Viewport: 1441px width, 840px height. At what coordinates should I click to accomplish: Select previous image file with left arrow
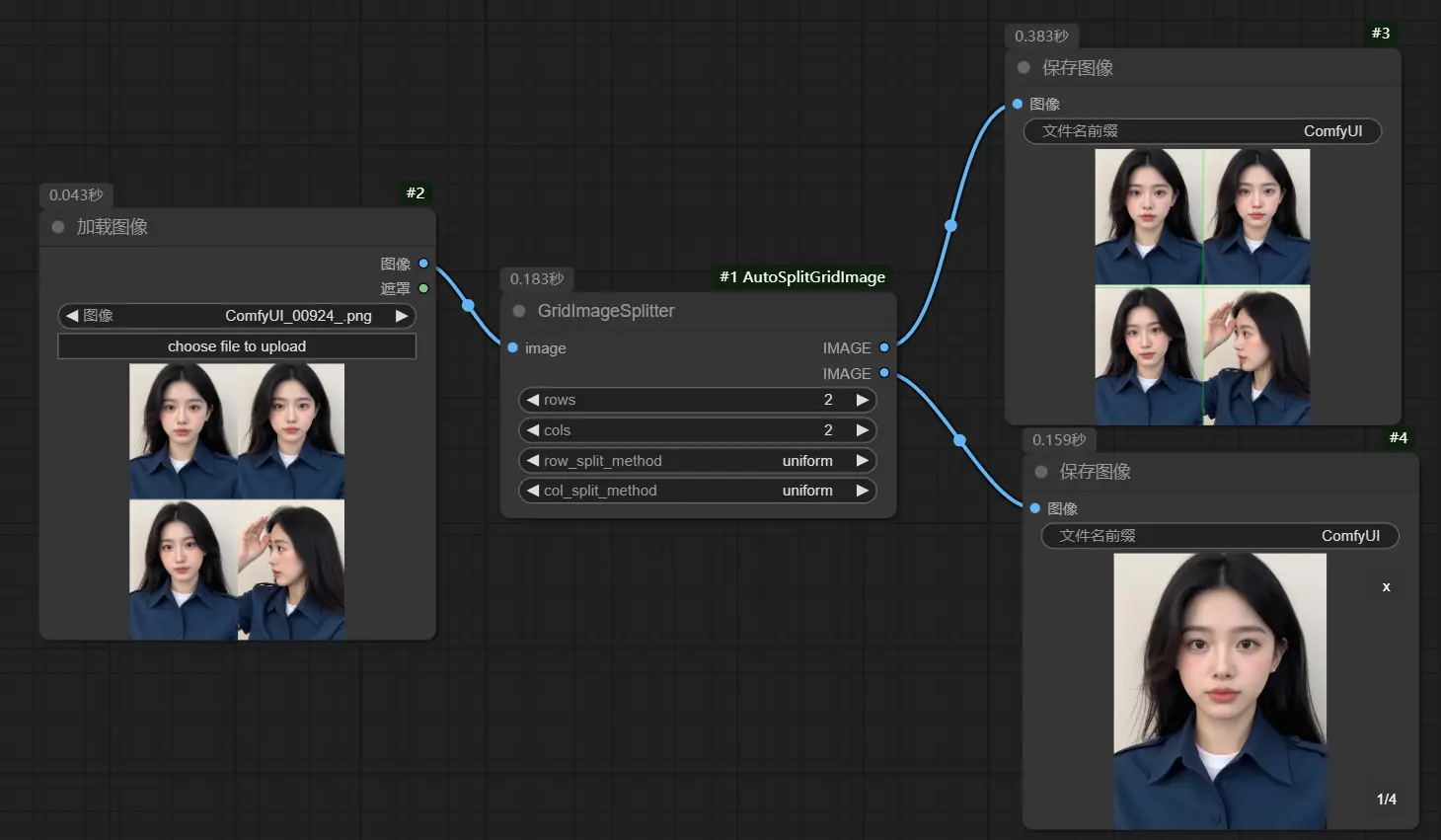coord(71,316)
